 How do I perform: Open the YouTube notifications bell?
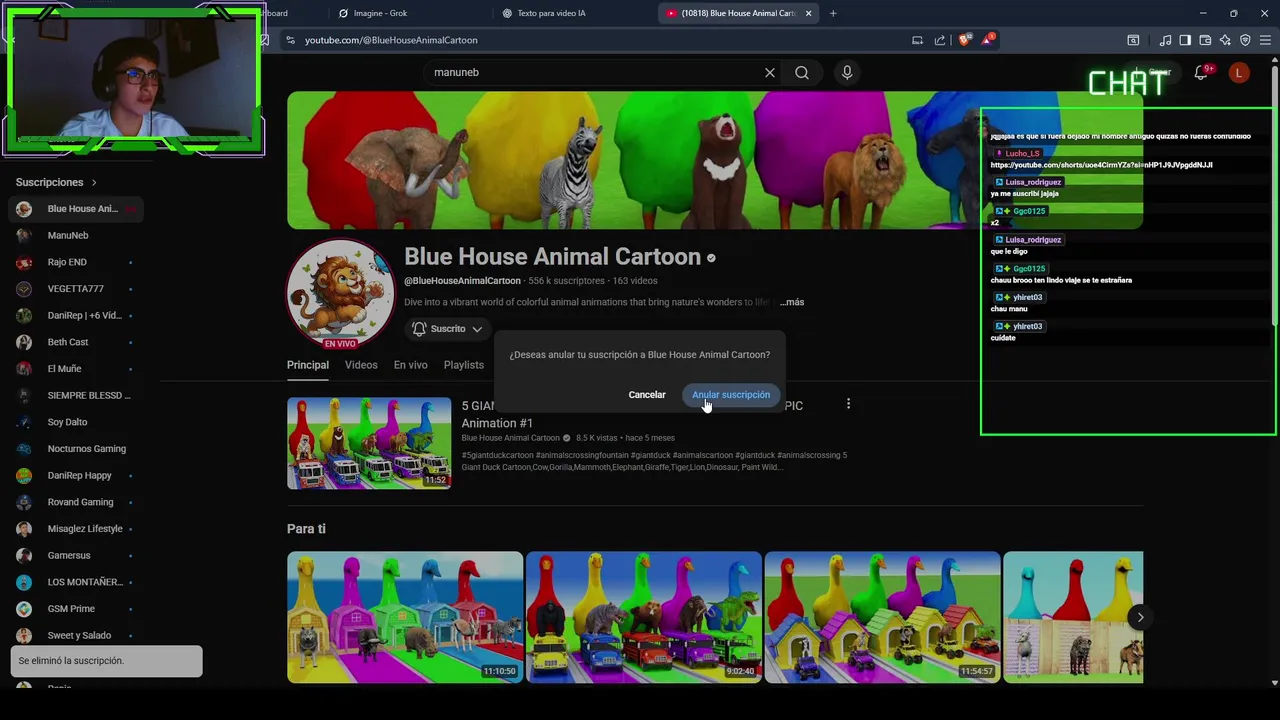1201,72
